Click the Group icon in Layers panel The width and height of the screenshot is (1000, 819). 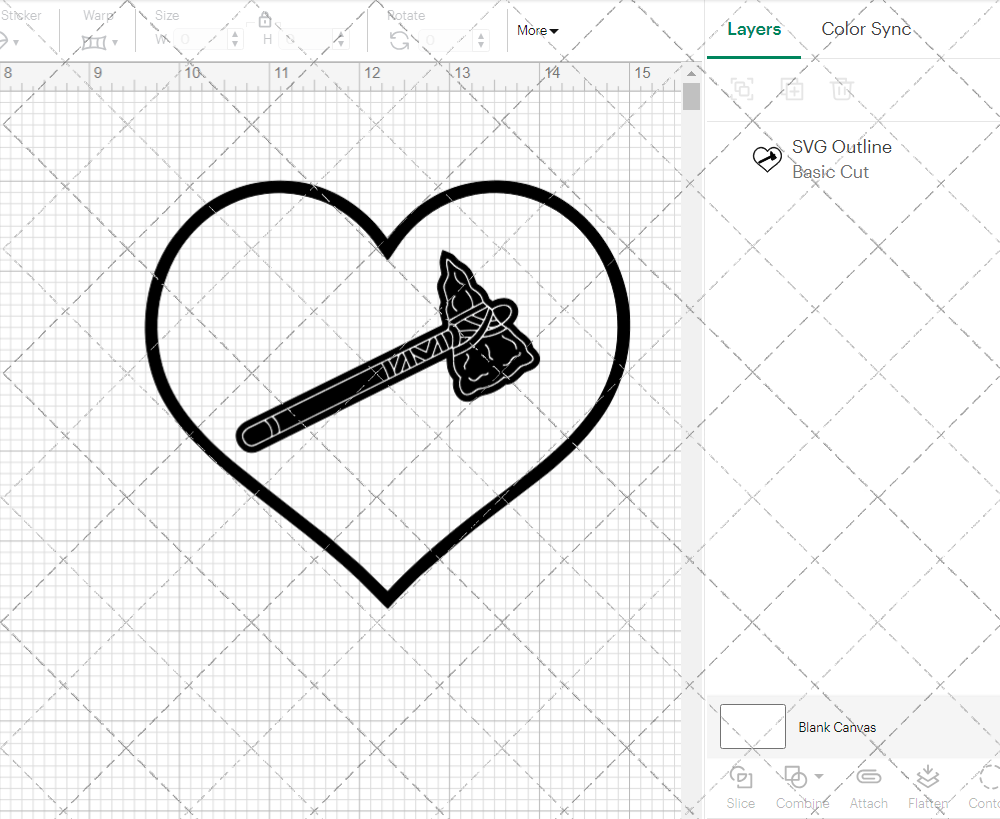point(742,89)
